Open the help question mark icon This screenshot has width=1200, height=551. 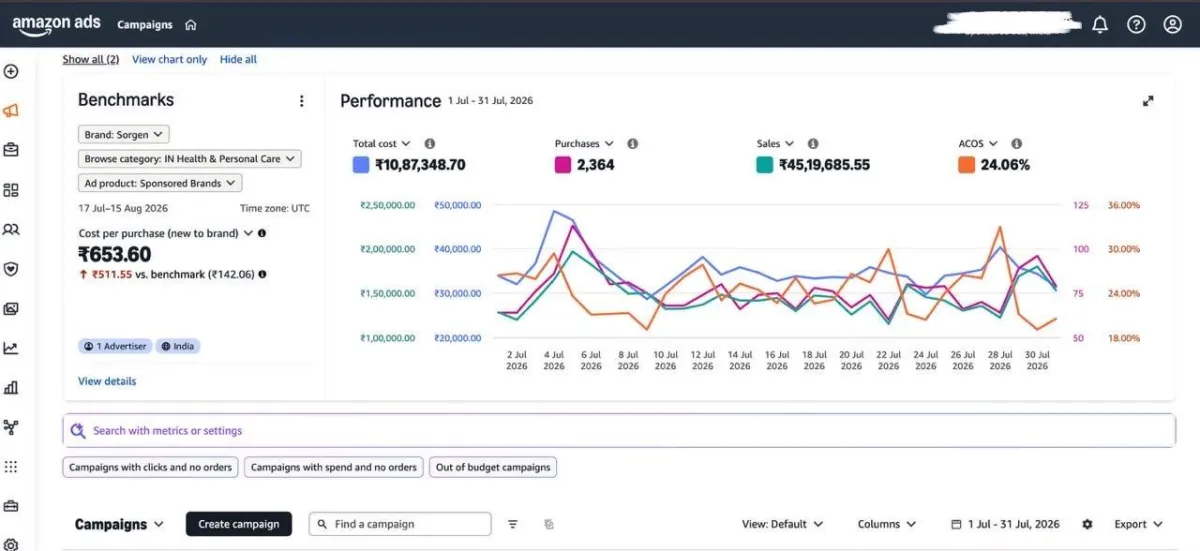[1136, 25]
